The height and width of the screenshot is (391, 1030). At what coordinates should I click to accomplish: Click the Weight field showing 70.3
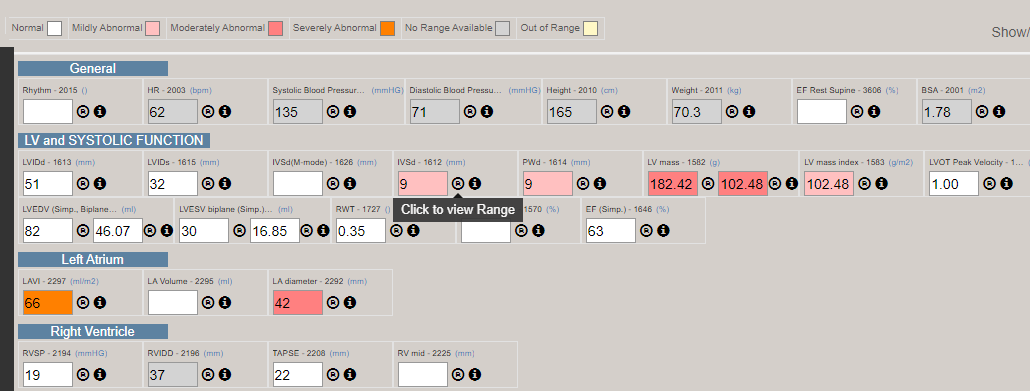pos(696,112)
